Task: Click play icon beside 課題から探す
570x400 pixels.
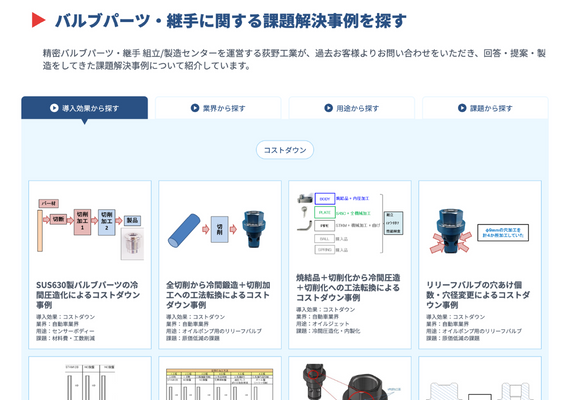Action: point(462,108)
